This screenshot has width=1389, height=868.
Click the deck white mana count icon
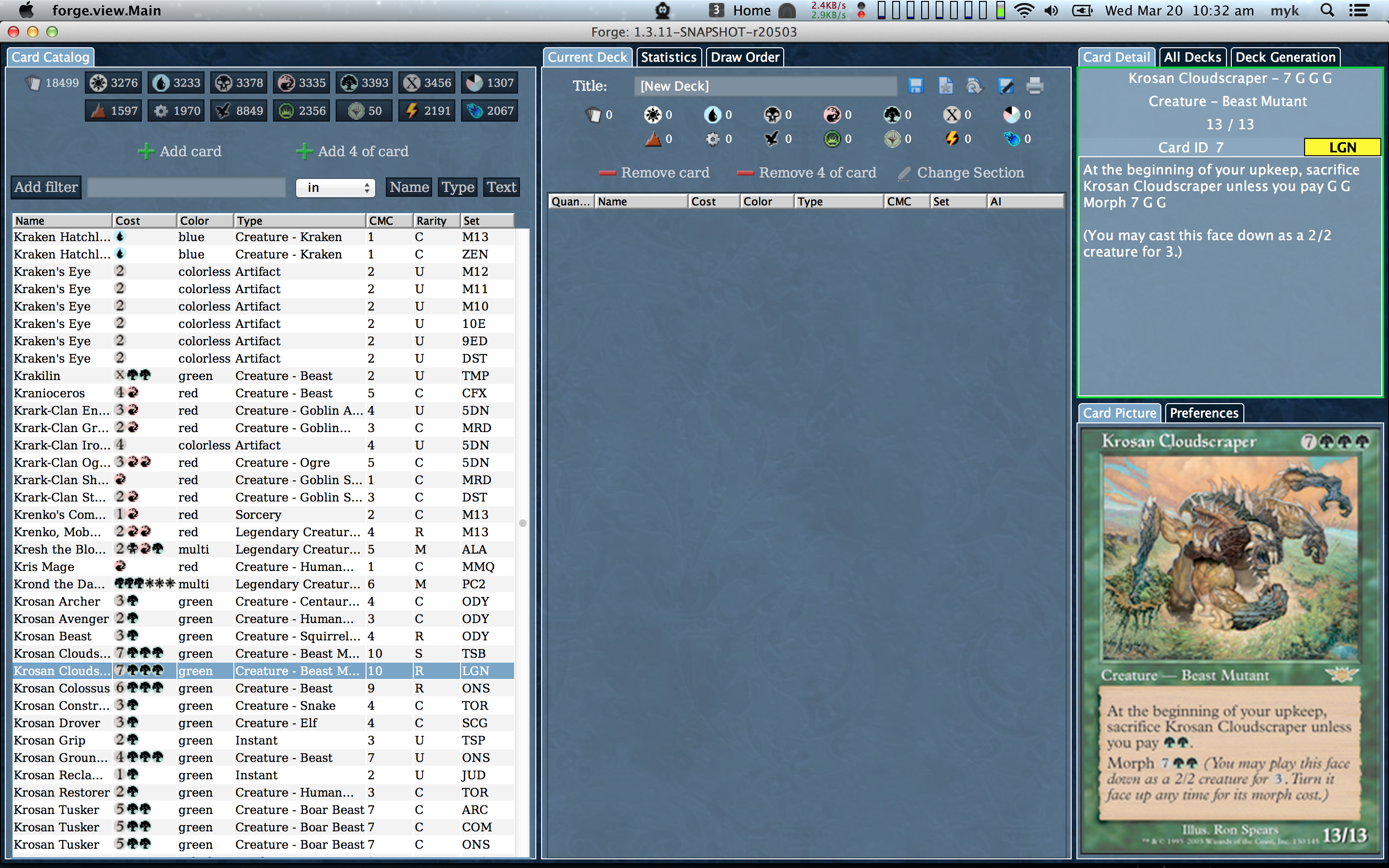click(653, 115)
